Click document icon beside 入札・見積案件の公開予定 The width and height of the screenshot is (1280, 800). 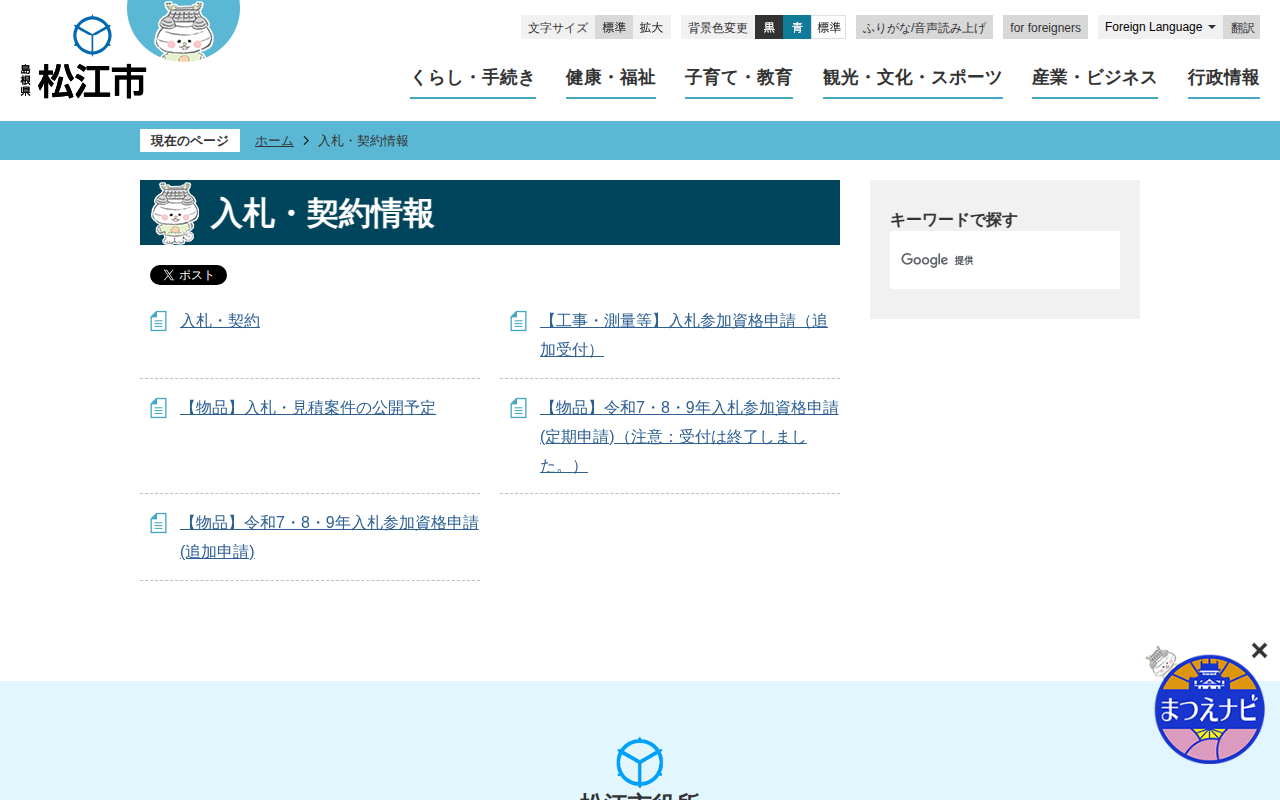(x=158, y=408)
